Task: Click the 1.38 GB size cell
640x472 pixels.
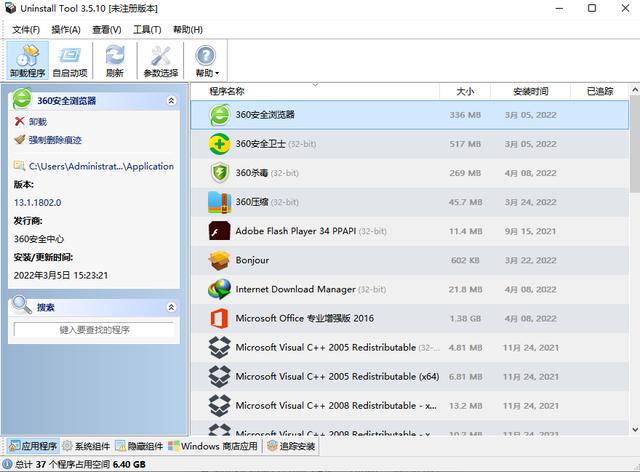Action: click(465, 318)
